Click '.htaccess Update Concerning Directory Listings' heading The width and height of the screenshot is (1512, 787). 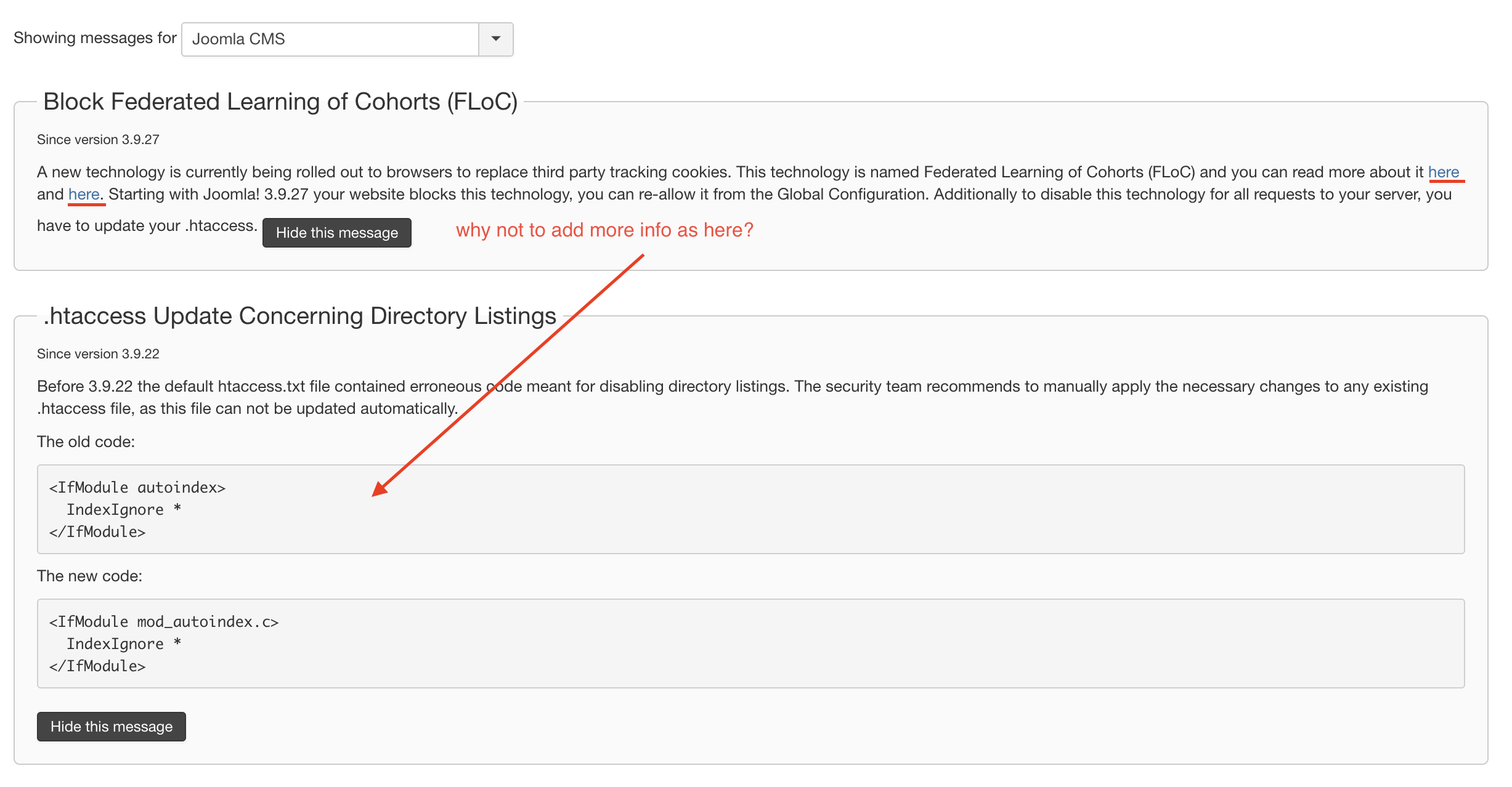[299, 316]
